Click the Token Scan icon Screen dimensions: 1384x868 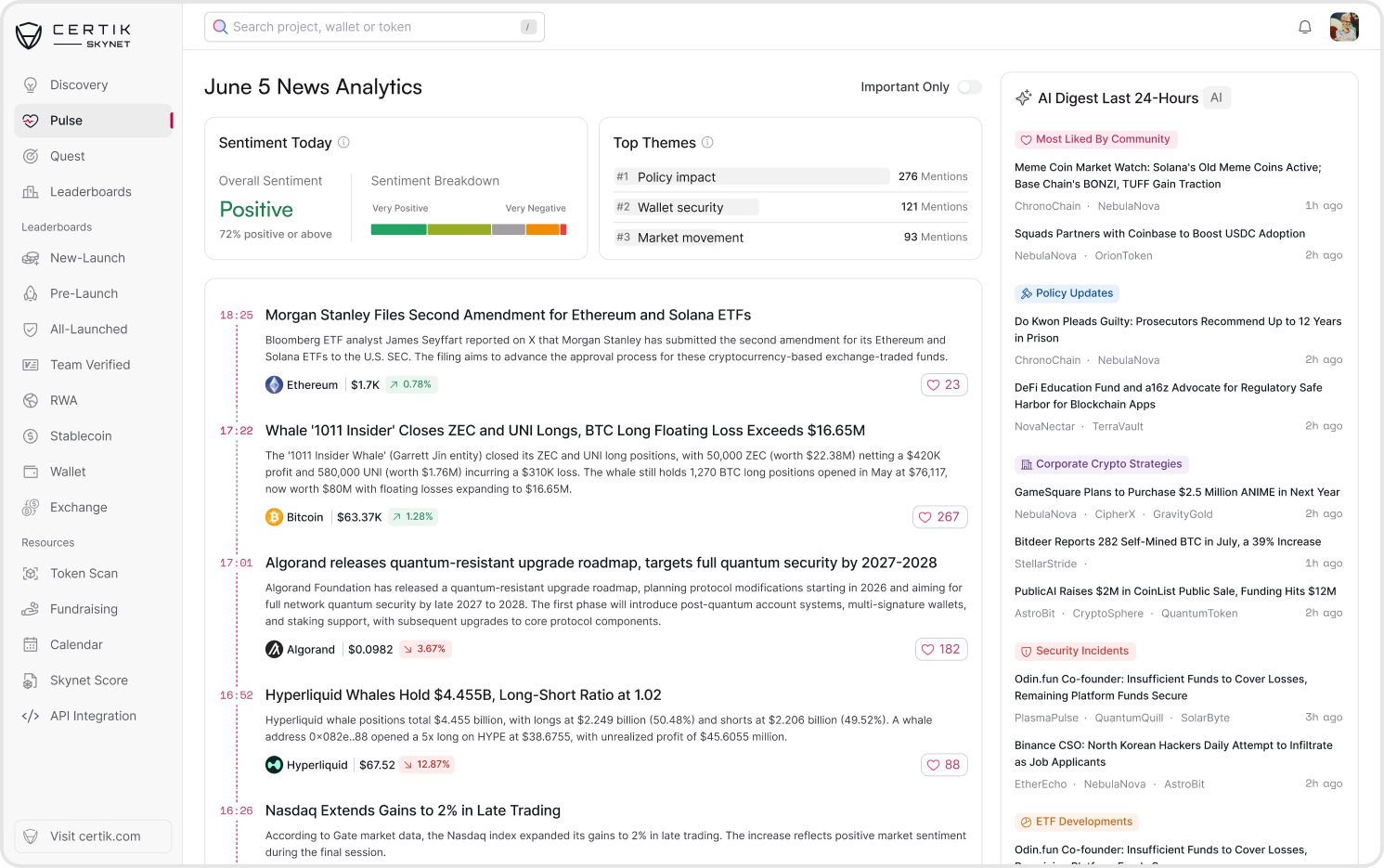[x=31, y=574]
